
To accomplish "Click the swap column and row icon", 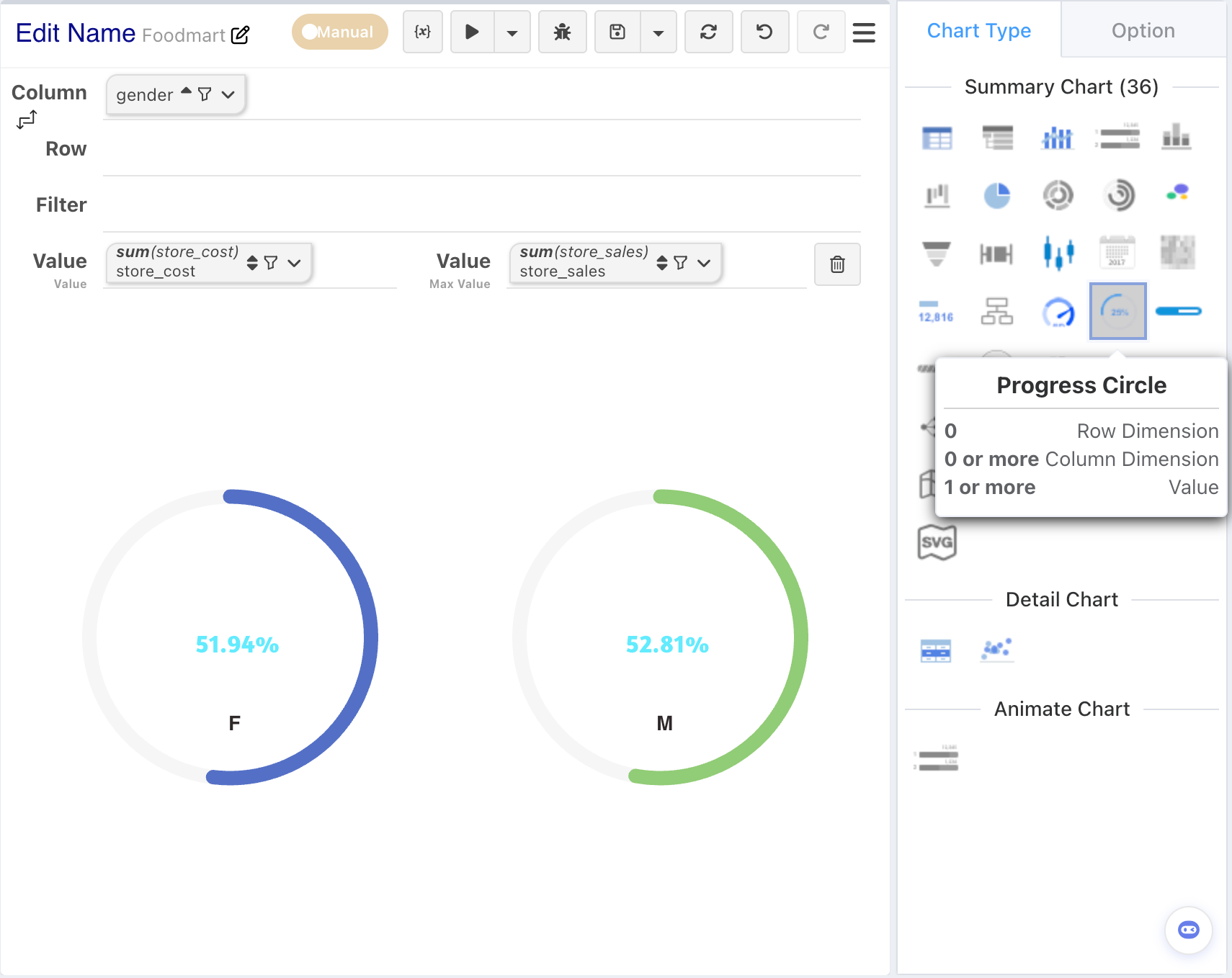I will pyautogui.click(x=27, y=120).
